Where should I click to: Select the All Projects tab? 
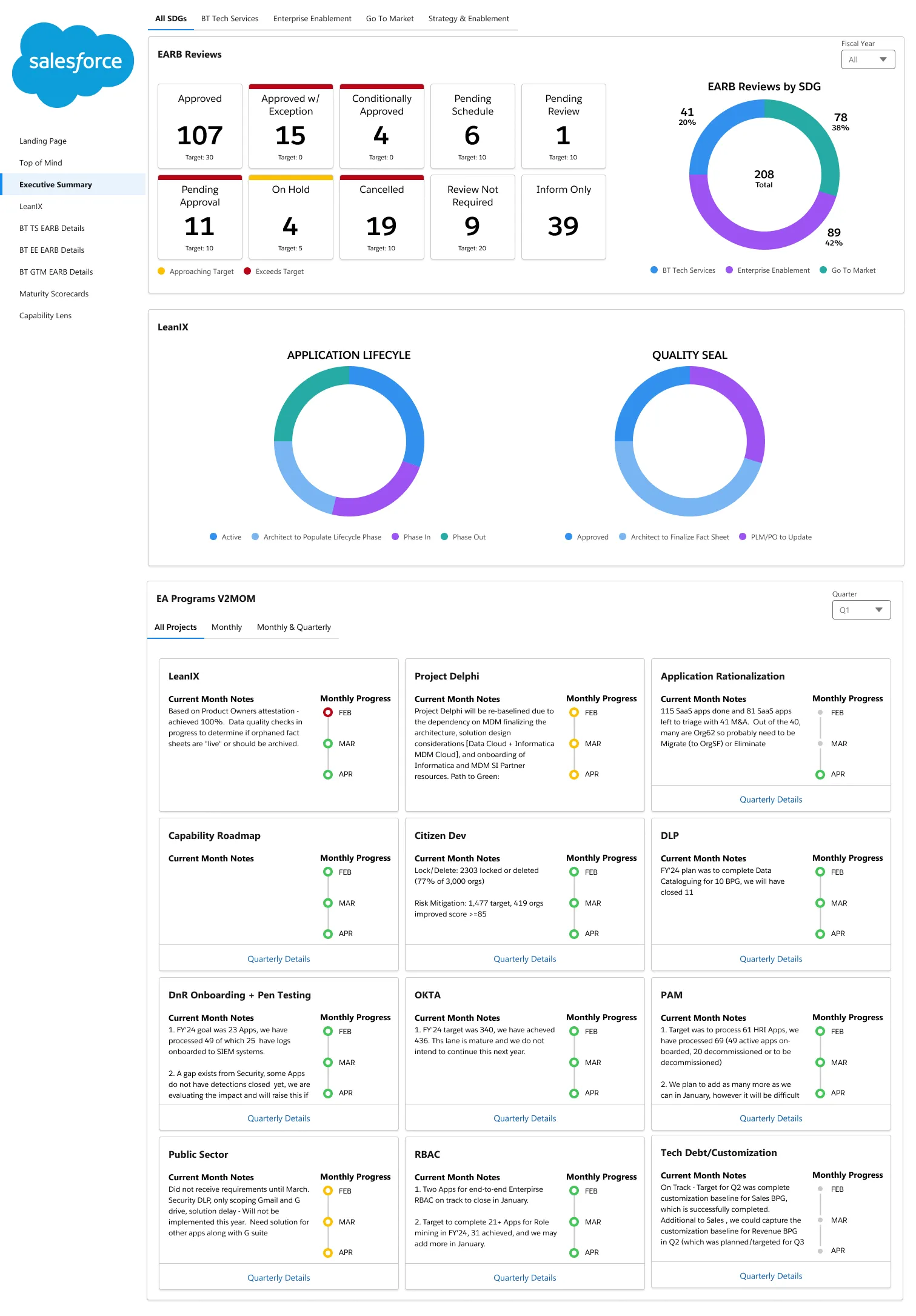pyautogui.click(x=175, y=627)
